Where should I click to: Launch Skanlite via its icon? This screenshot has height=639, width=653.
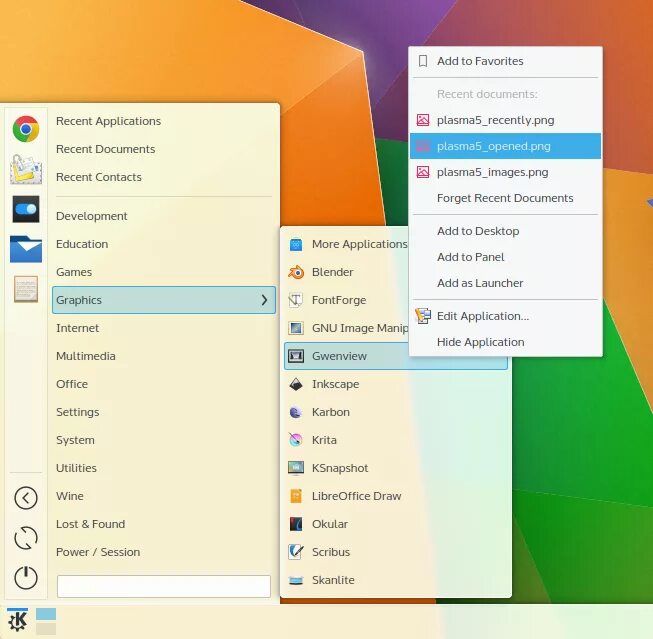coord(296,580)
